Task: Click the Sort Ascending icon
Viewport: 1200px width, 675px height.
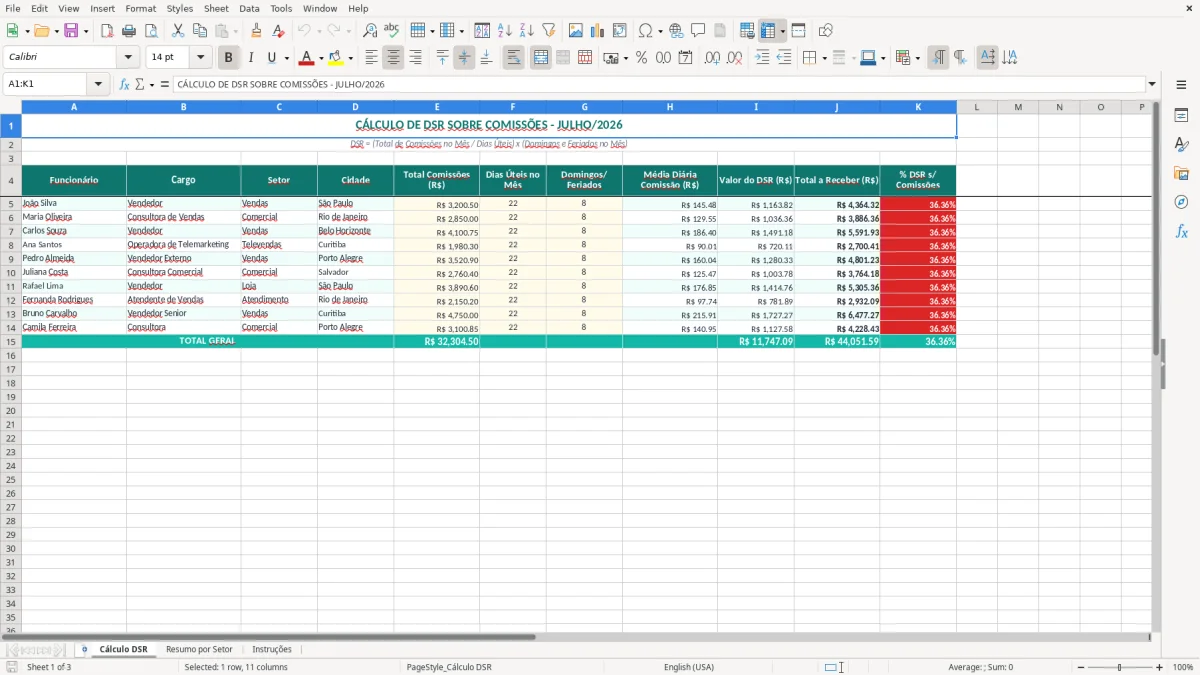Action: (505, 31)
